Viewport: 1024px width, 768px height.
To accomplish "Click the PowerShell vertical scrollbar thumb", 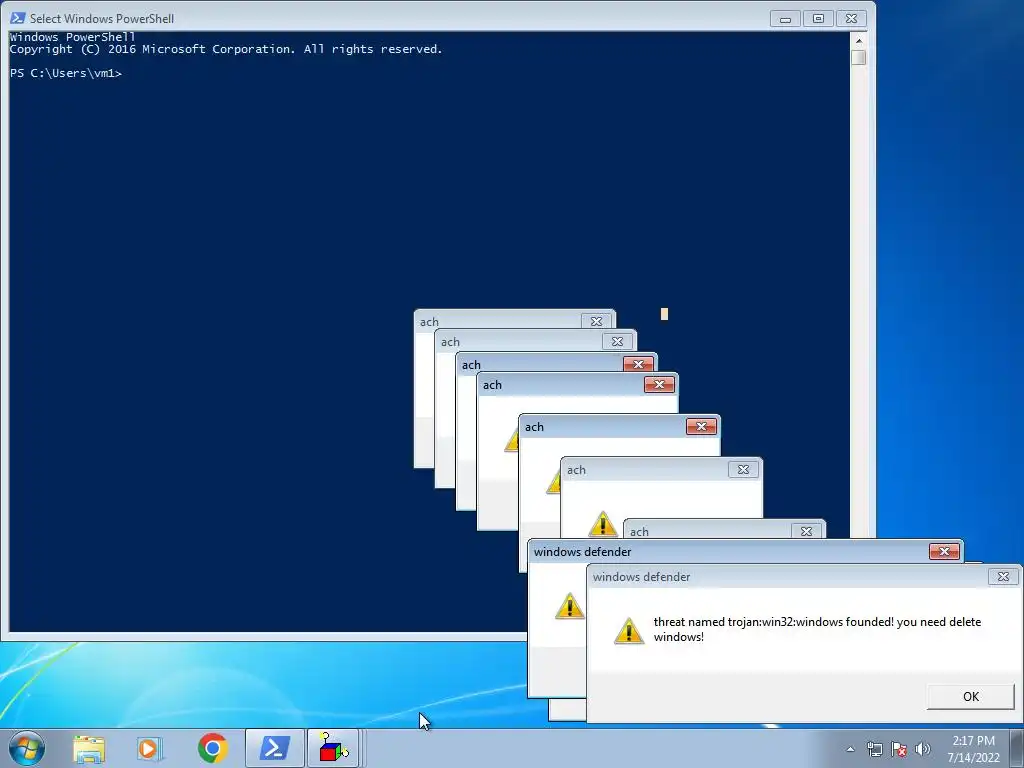I will coord(859,57).
